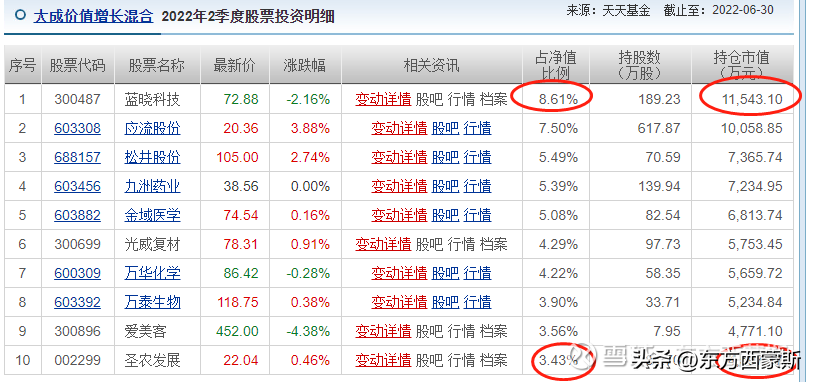Click the shares held value 617.87

point(659,128)
